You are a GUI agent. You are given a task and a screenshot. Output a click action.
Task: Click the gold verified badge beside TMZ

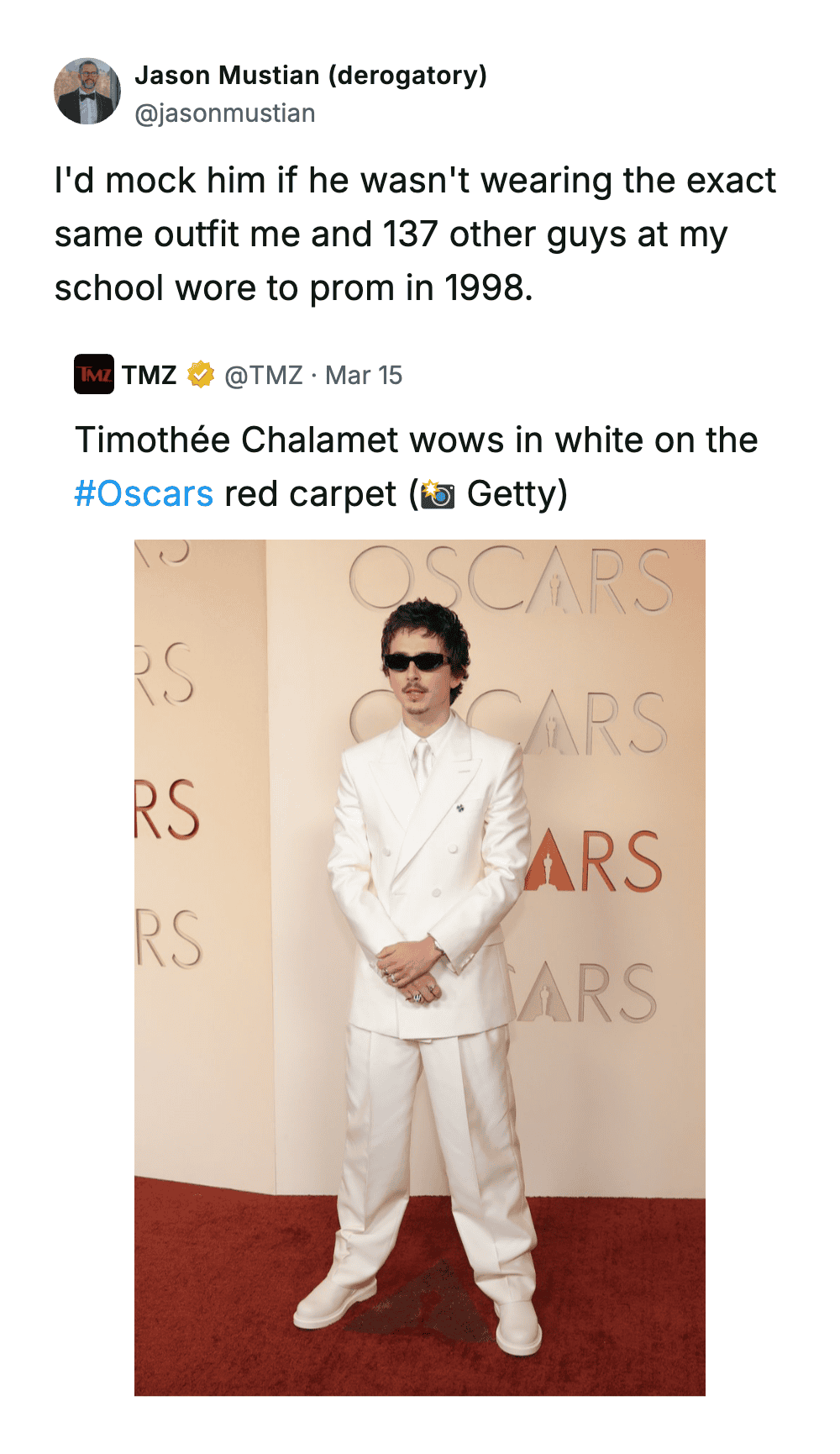click(x=201, y=375)
